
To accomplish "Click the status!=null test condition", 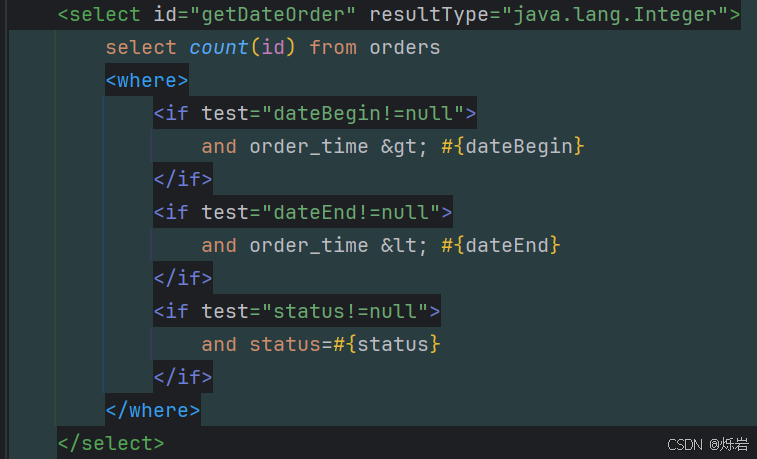I will coord(345,311).
